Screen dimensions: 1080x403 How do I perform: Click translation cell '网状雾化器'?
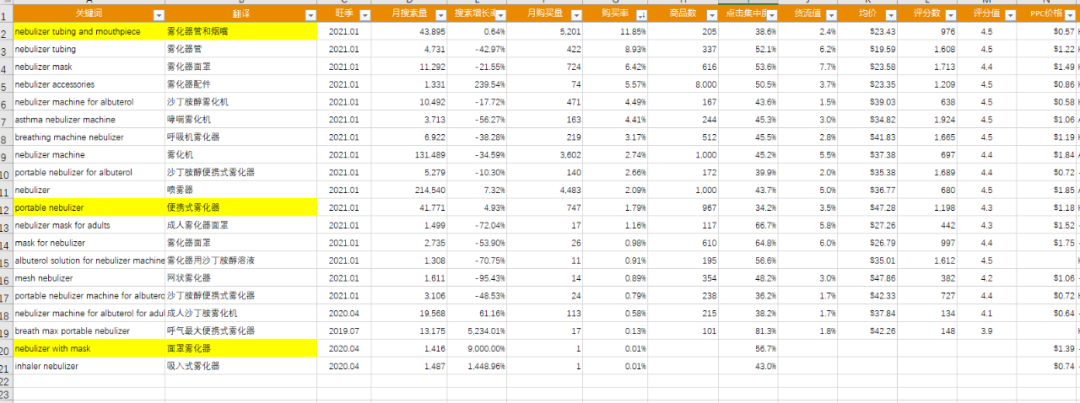pyautogui.click(x=241, y=278)
